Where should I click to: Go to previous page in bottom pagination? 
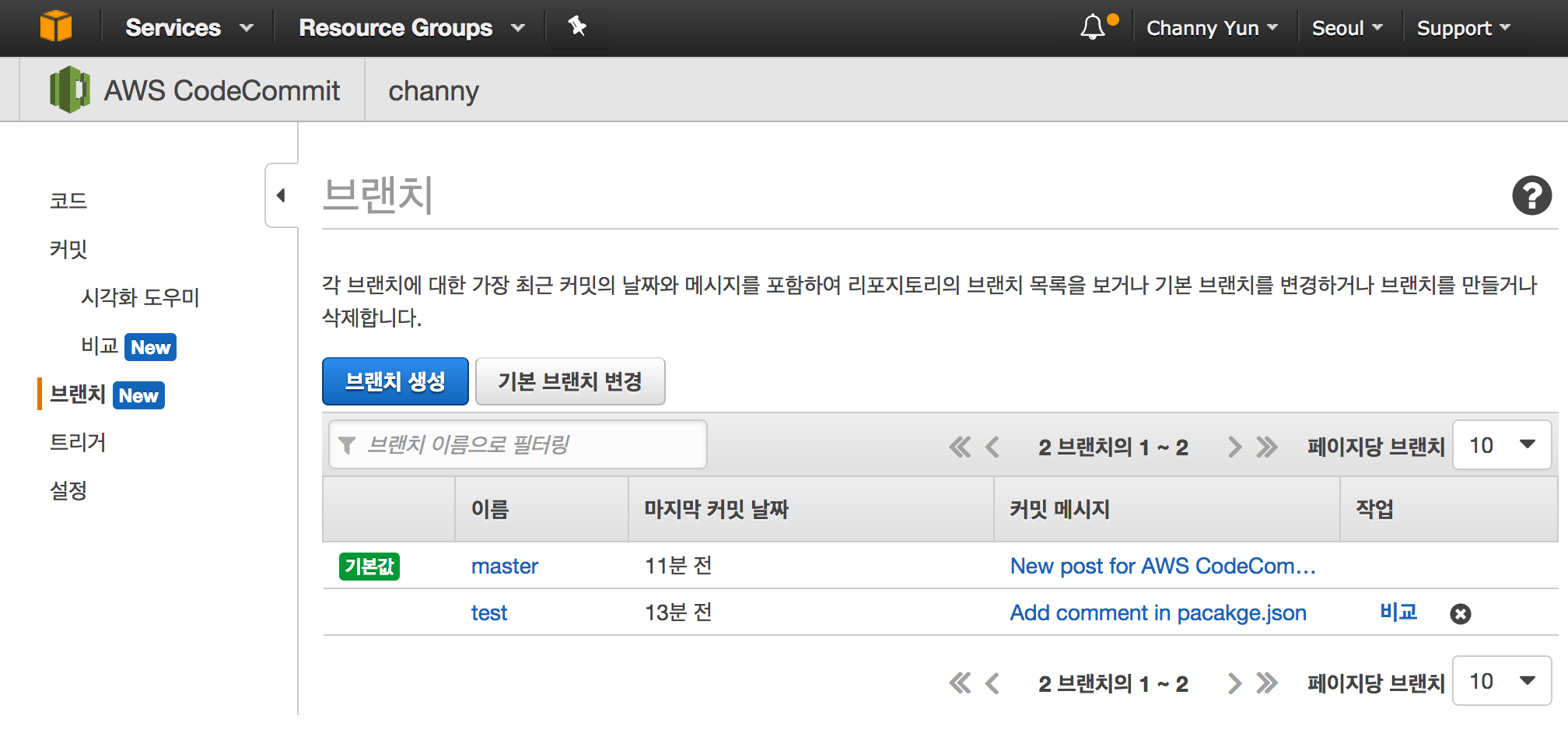coord(992,683)
